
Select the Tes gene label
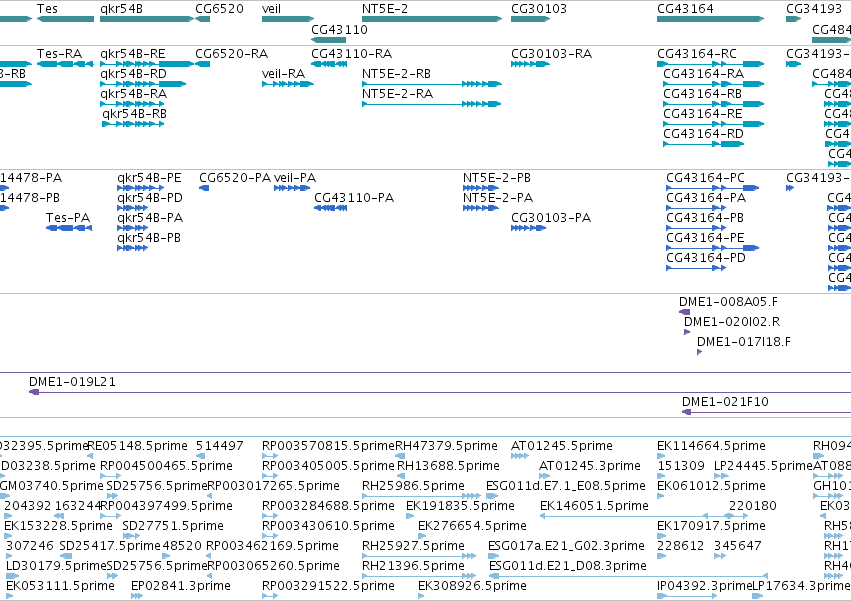pos(47,9)
